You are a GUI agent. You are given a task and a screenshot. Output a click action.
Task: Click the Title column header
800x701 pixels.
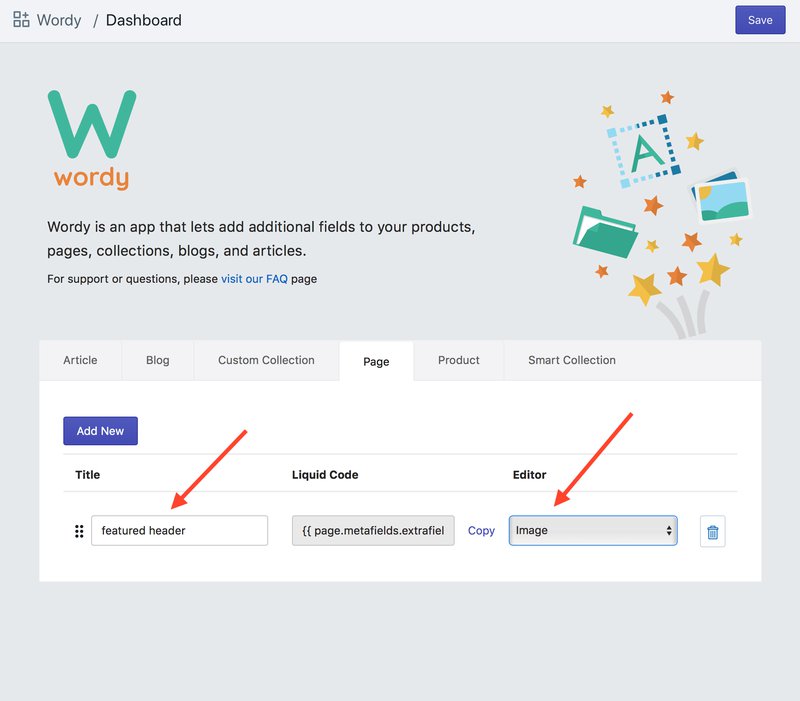click(x=88, y=474)
